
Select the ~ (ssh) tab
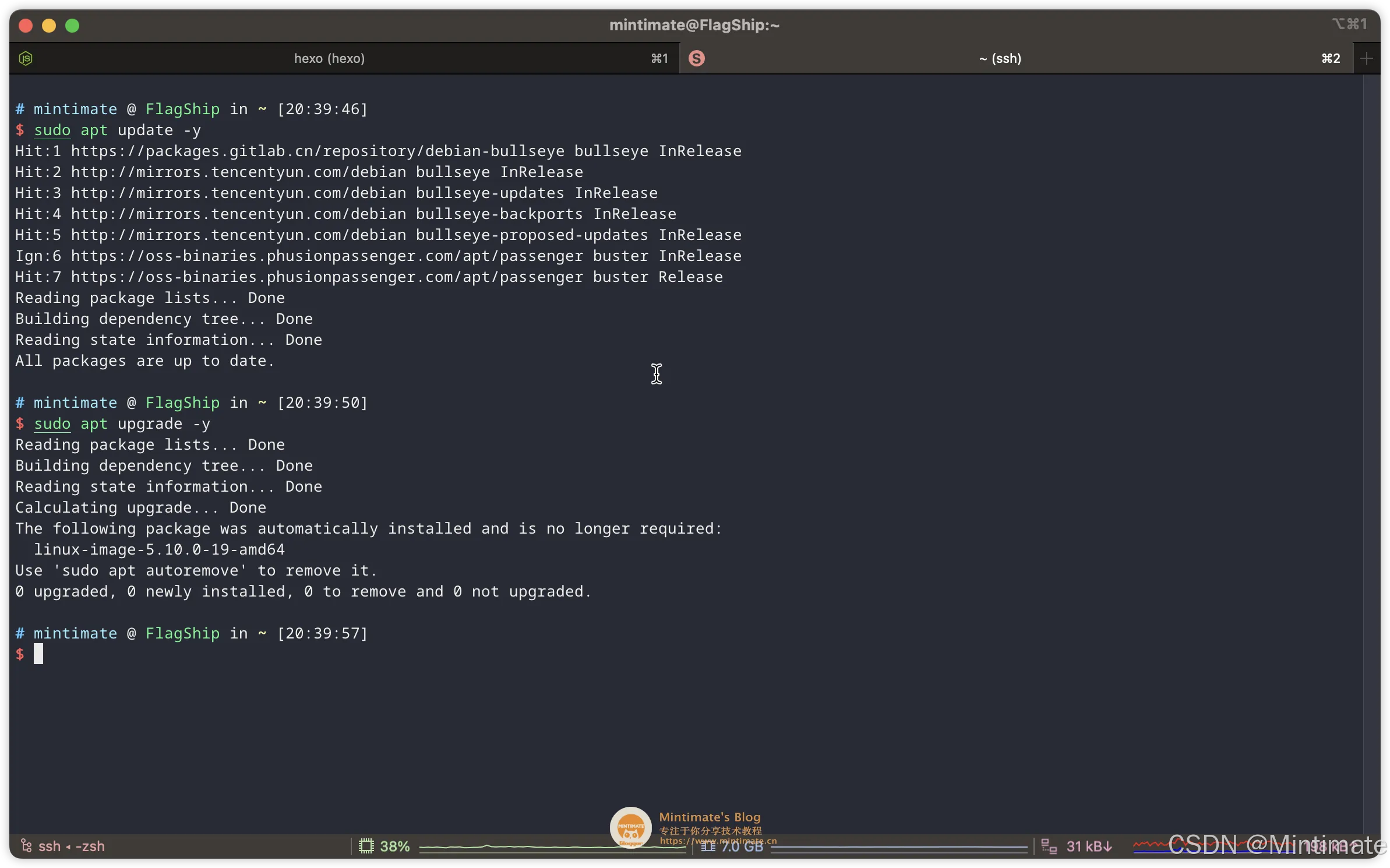pyautogui.click(x=1000, y=58)
